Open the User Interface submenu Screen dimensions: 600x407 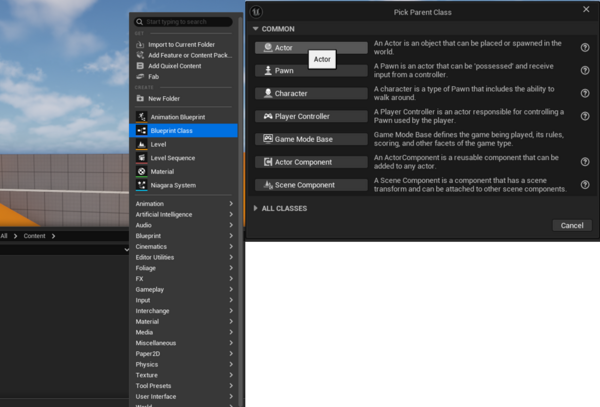[x=184, y=397]
